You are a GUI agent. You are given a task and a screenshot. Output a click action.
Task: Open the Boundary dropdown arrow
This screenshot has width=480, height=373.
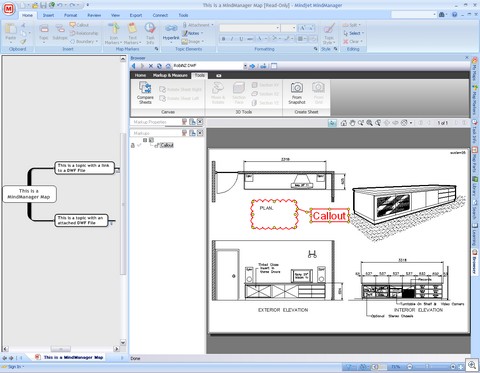(x=97, y=42)
